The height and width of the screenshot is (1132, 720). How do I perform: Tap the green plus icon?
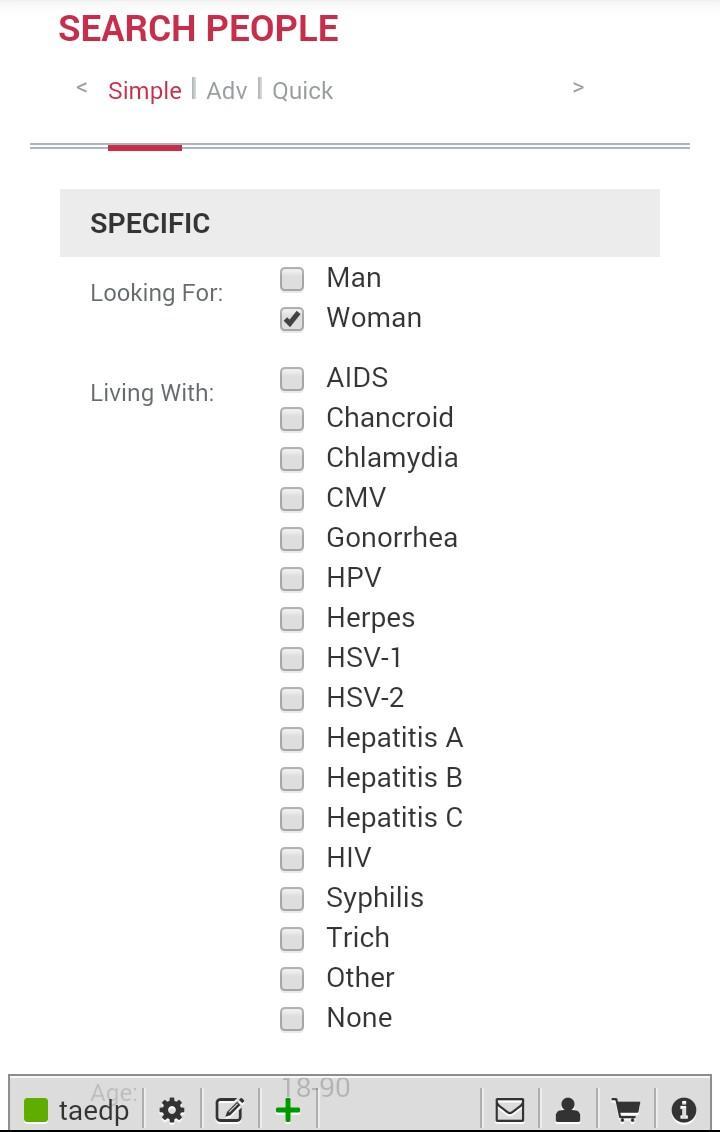point(288,1110)
